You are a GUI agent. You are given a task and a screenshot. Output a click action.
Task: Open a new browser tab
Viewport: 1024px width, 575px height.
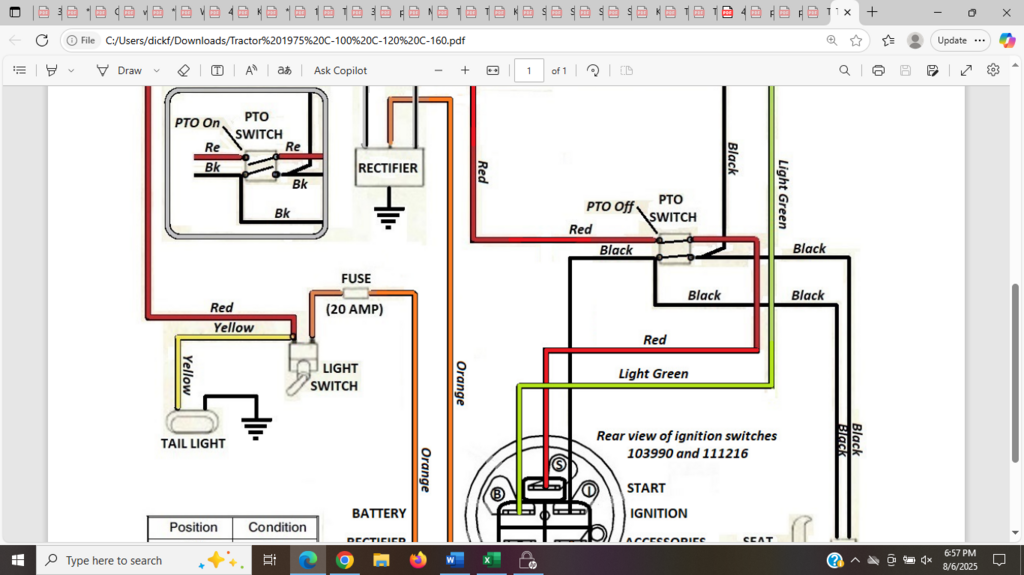(x=872, y=13)
